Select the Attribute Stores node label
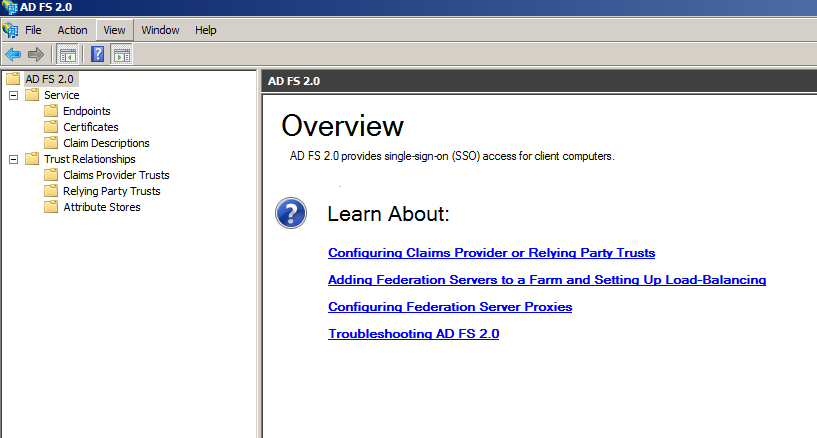 [x=102, y=207]
